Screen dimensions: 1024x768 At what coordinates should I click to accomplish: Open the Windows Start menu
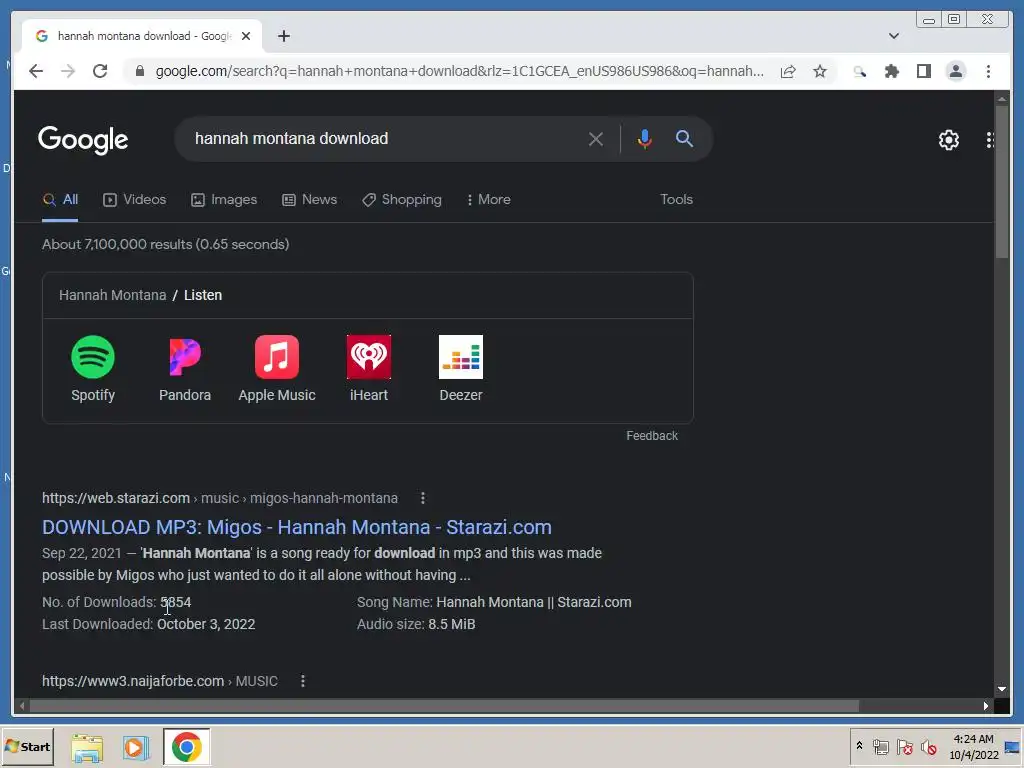pyautogui.click(x=27, y=746)
